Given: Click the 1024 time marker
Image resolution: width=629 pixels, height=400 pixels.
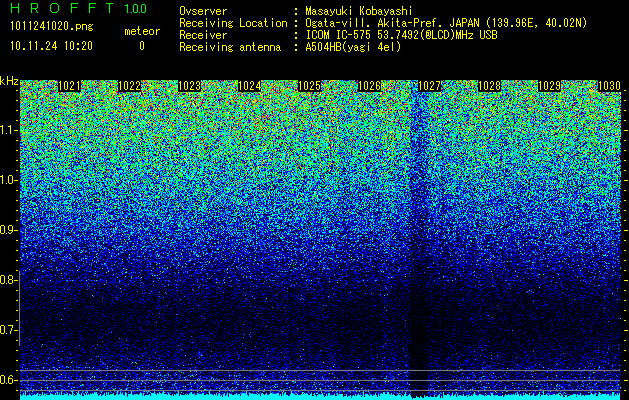Looking at the screenshot, I should coord(250,86).
